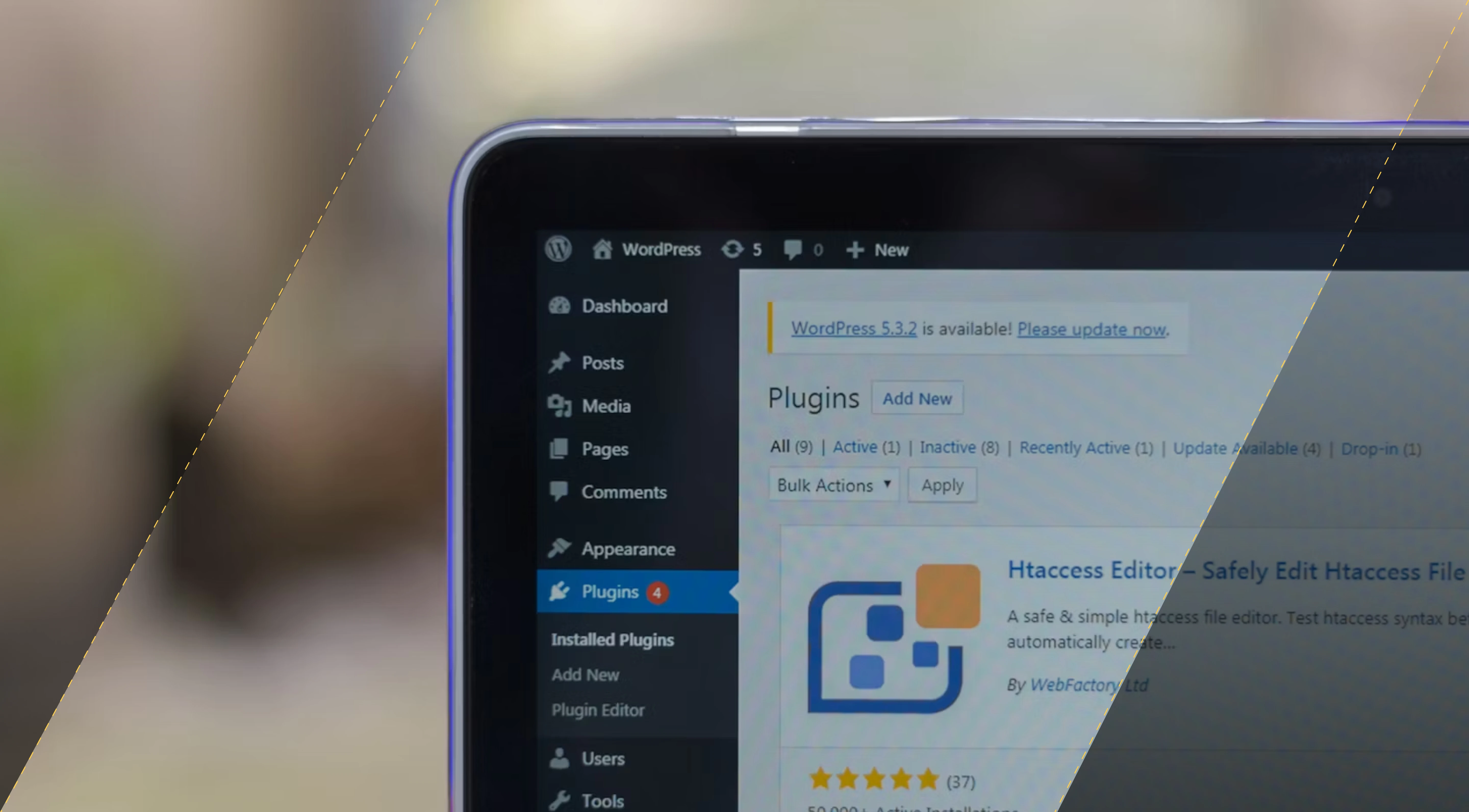This screenshot has height=812, width=1469.
Task: Click the Appearance menu icon
Action: (560, 548)
